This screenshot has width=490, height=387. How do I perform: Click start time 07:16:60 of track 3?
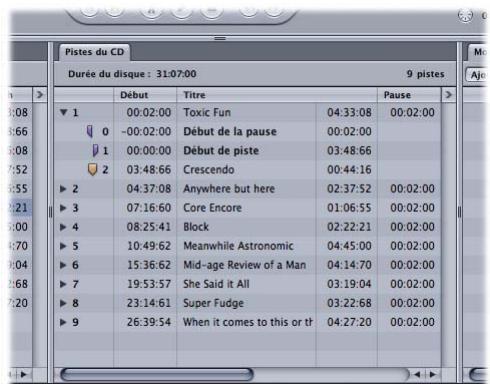(x=149, y=208)
